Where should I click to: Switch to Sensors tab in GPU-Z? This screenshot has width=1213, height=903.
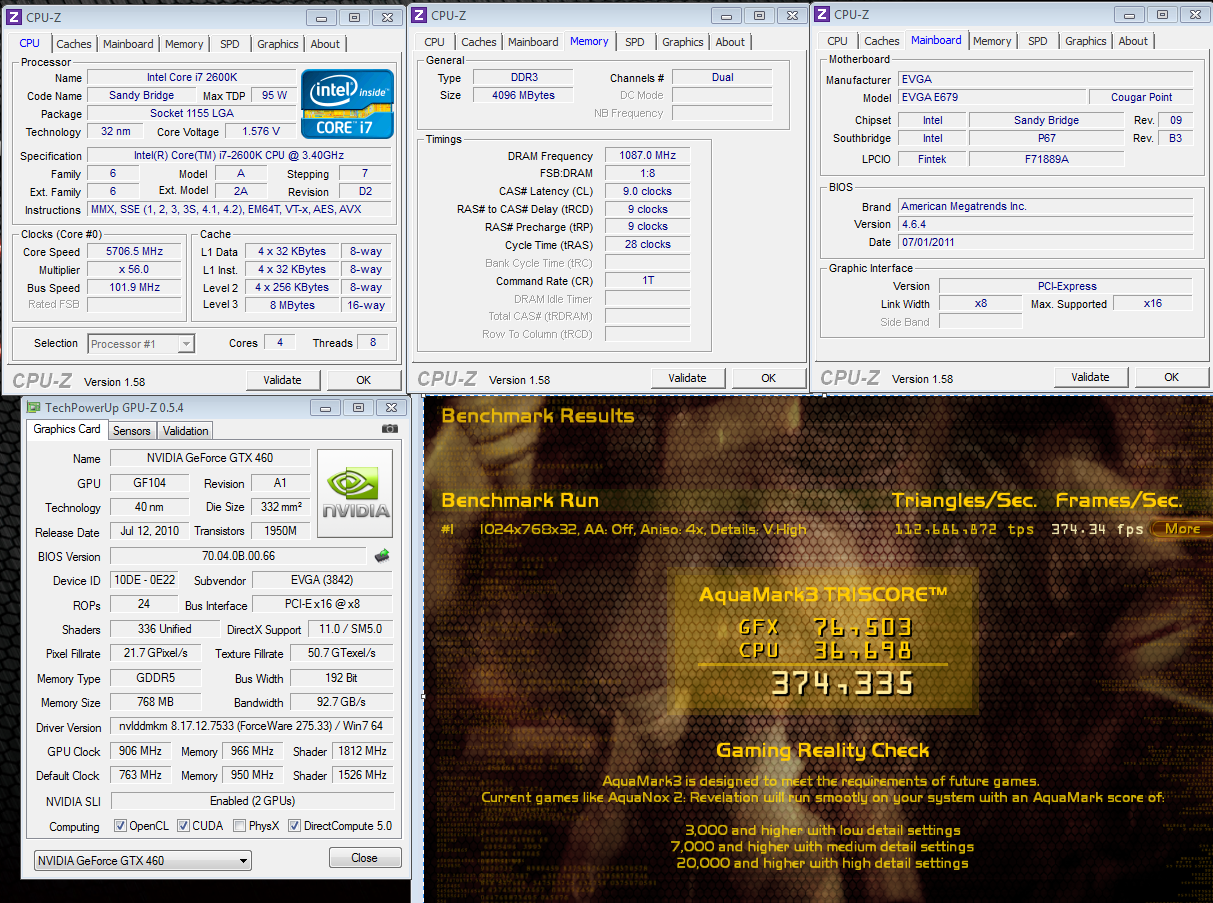coord(131,431)
